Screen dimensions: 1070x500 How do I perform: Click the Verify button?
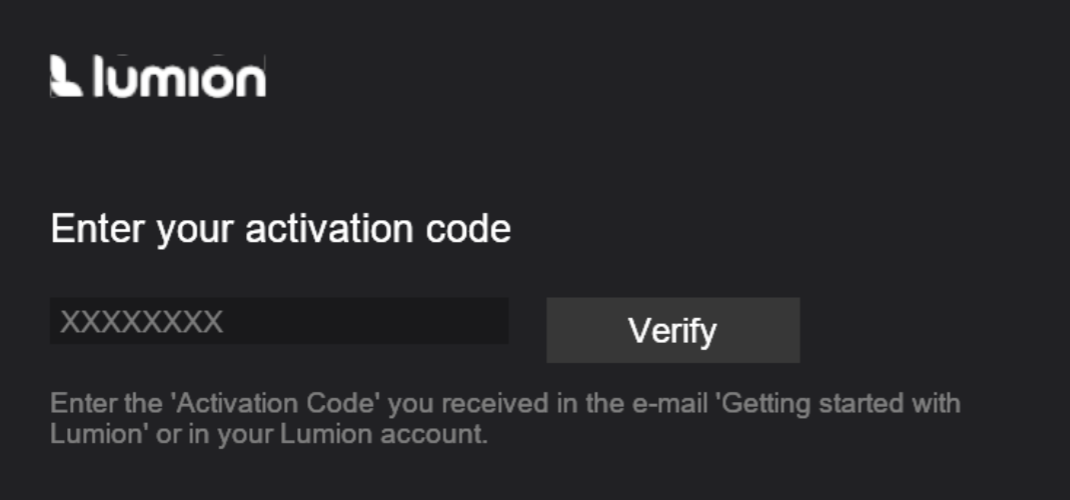(x=673, y=330)
